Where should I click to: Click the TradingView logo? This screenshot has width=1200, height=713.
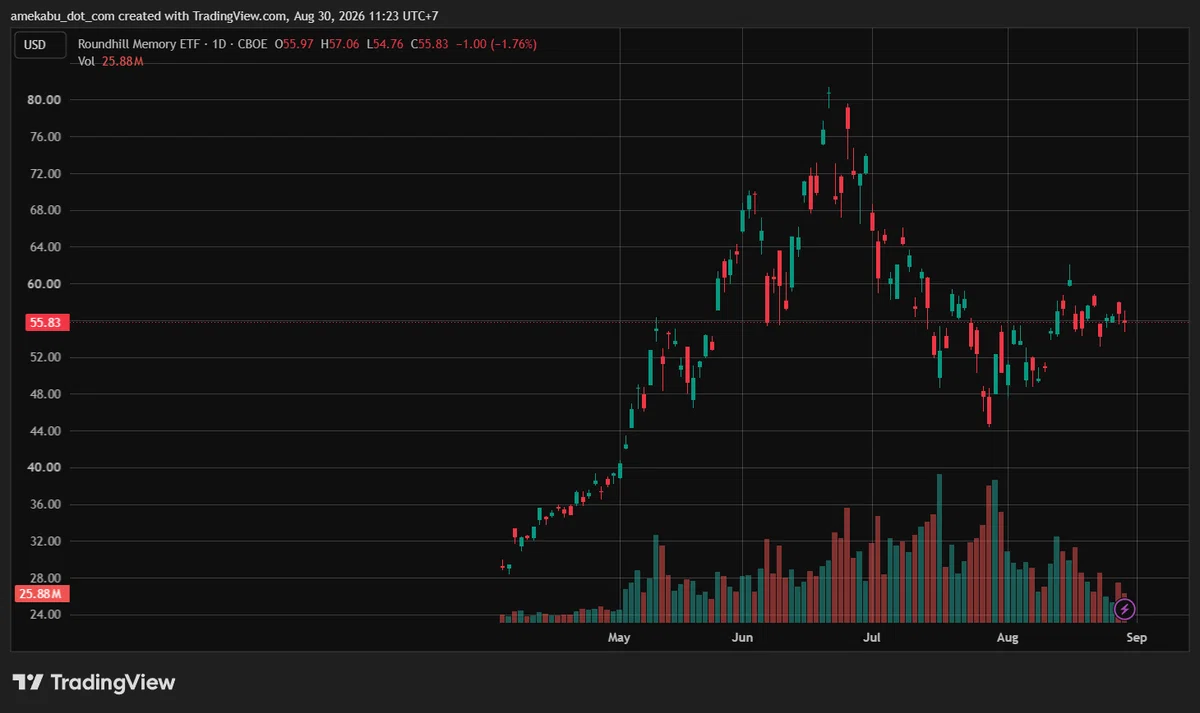94,683
